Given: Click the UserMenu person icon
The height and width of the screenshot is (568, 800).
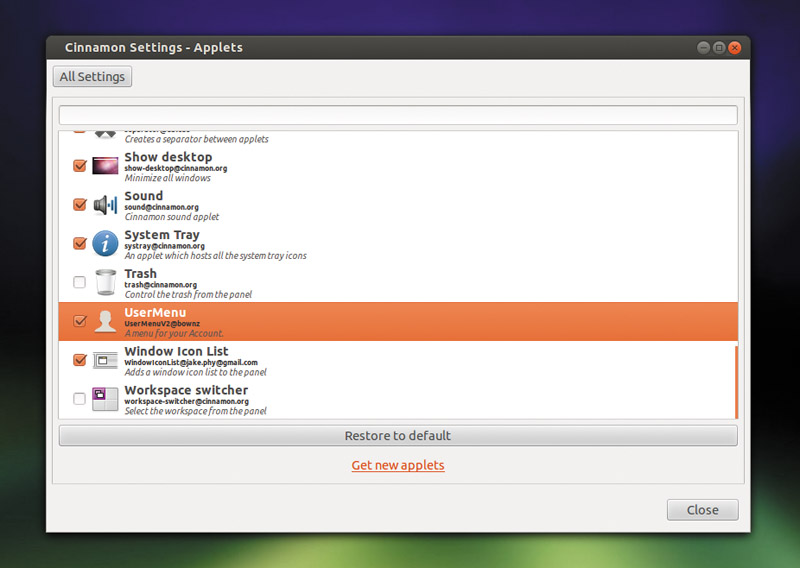Looking at the screenshot, I should click(106, 322).
